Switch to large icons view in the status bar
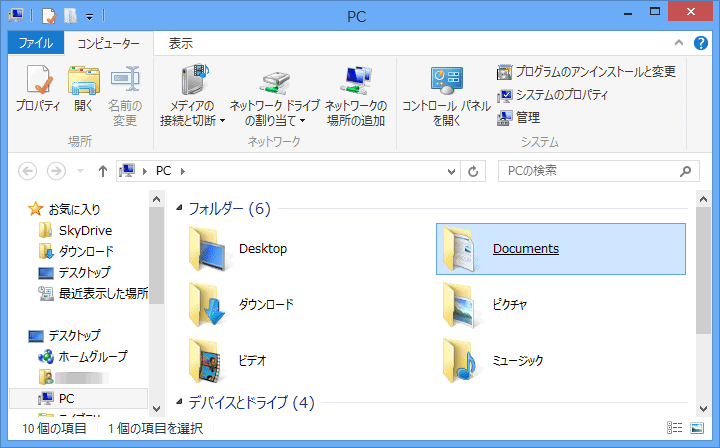Image resolution: width=720 pixels, height=448 pixels. [697, 428]
